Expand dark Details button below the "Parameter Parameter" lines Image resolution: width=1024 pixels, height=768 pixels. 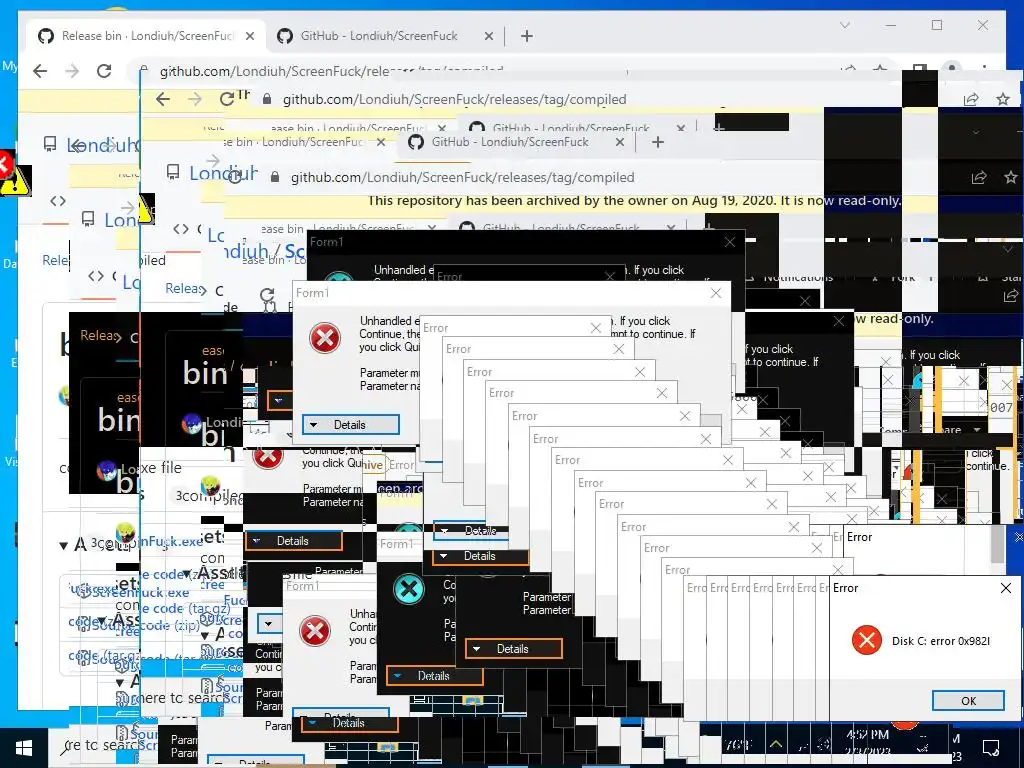(513, 648)
